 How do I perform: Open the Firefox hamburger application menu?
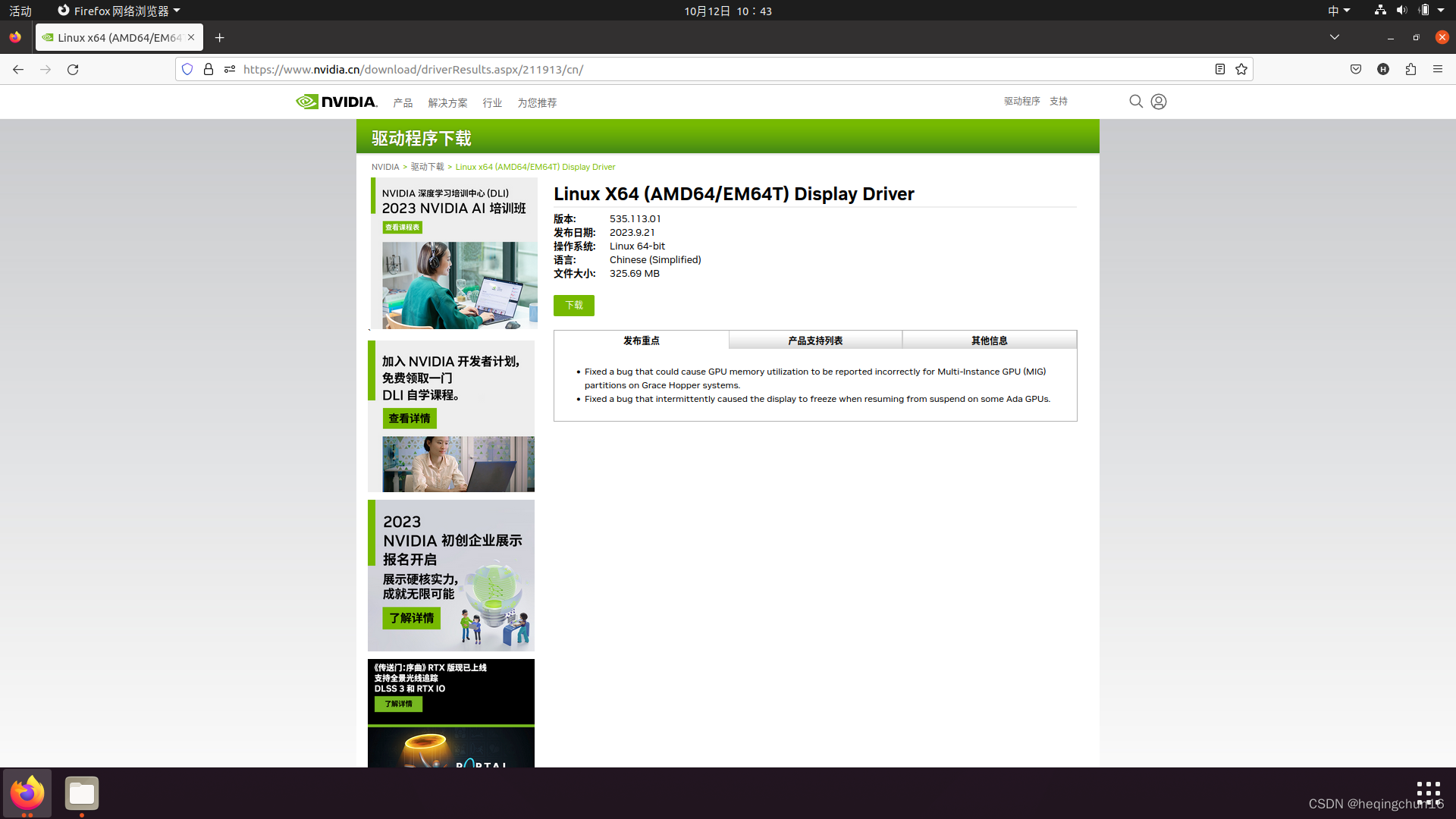click(x=1437, y=69)
